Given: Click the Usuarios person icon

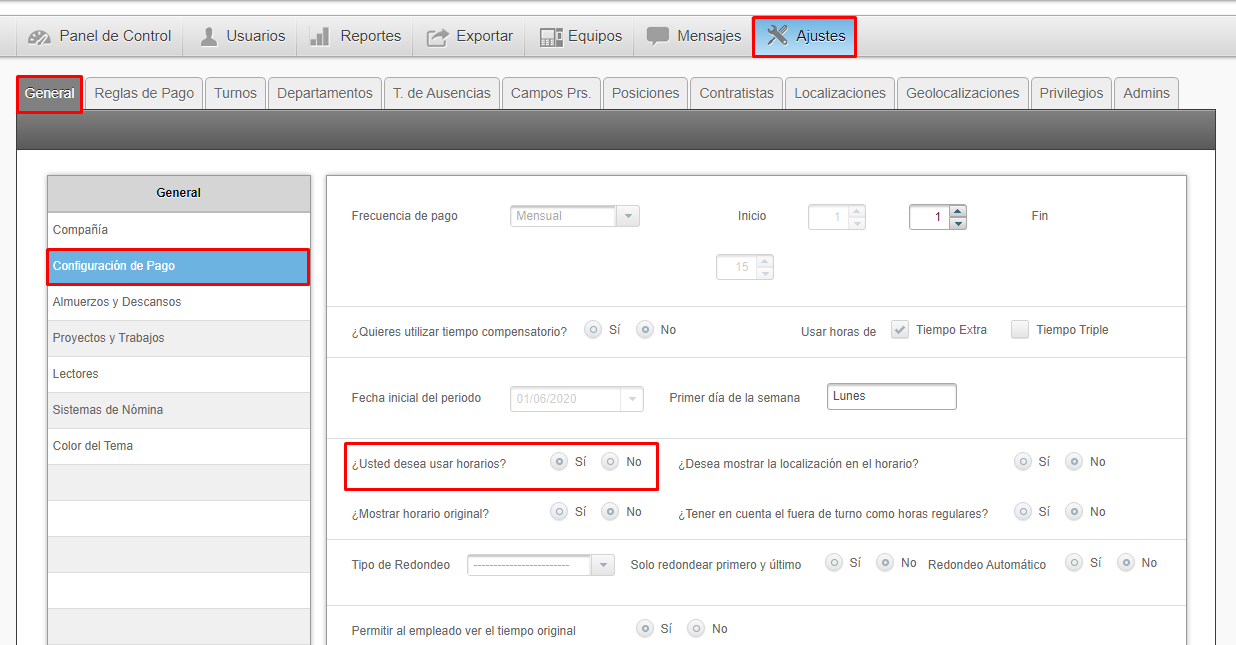Looking at the screenshot, I should 209,37.
